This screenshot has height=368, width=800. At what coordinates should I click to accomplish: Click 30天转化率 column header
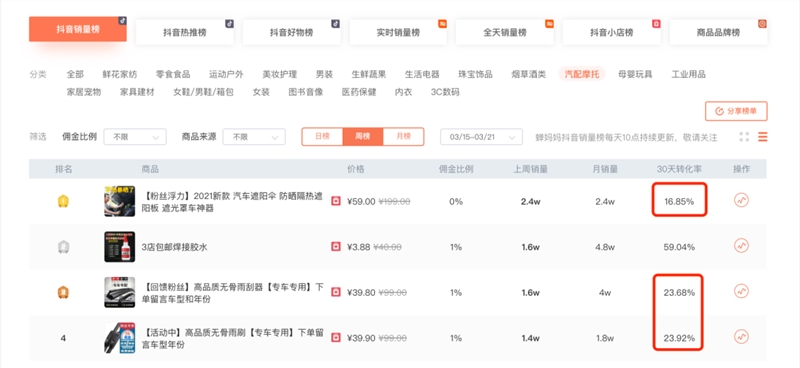click(679, 169)
